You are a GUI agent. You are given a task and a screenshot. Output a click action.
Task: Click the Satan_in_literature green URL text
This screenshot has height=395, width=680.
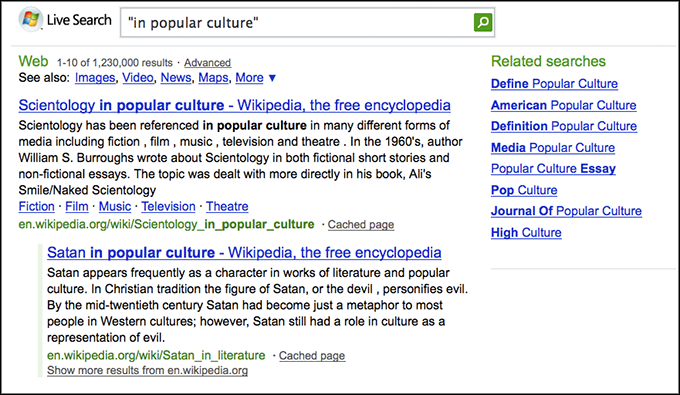156,356
